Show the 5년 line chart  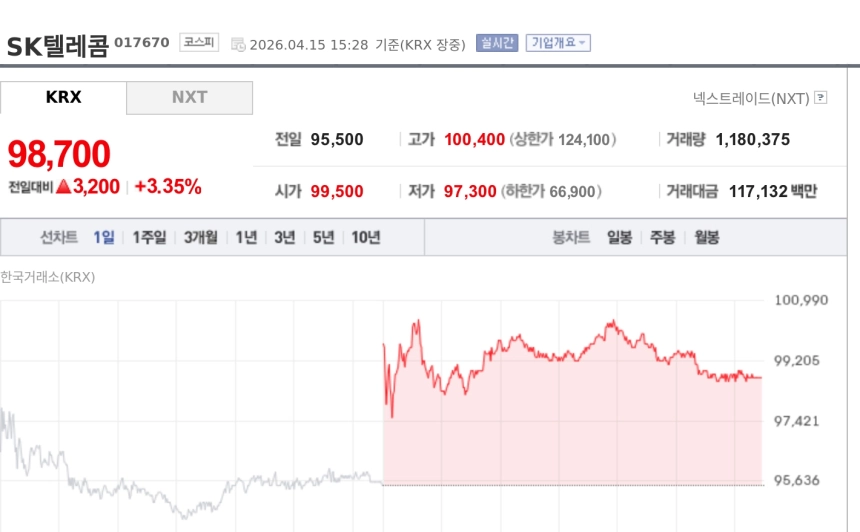pyautogui.click(x=323, y=238)
